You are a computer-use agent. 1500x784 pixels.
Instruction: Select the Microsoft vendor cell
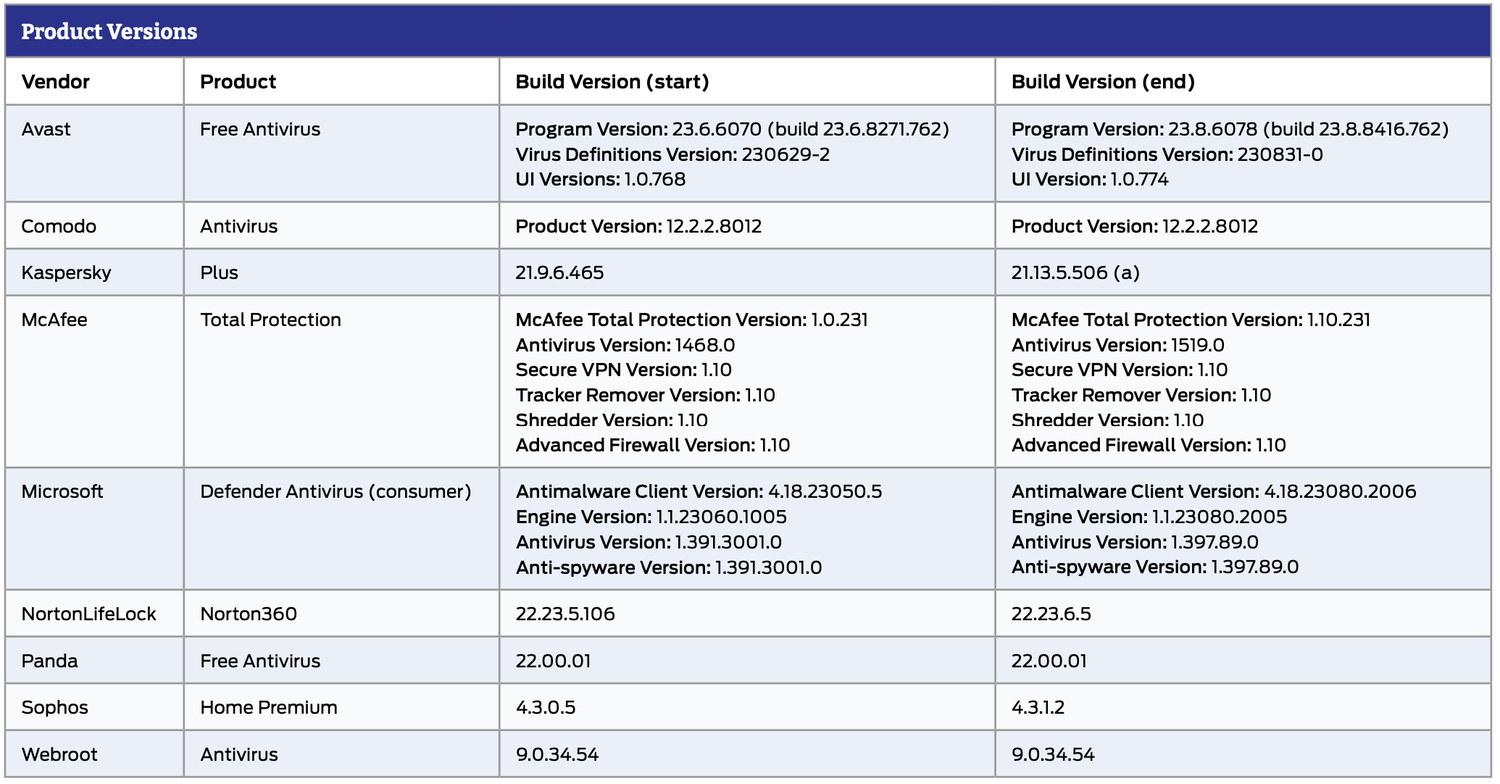tap(62, 492)
